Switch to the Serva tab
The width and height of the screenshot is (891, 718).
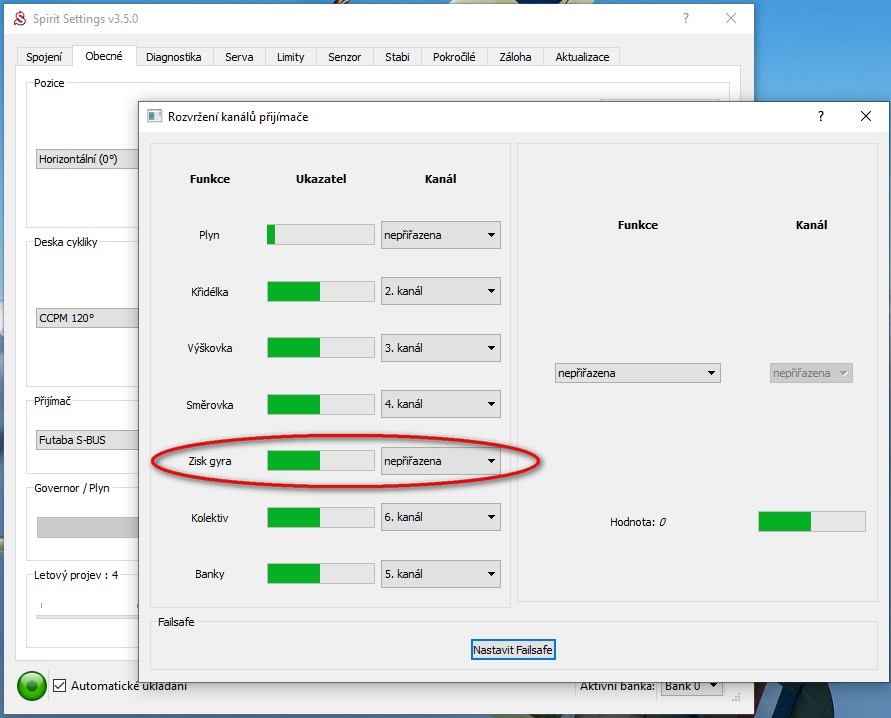click(x=239, y=57)
